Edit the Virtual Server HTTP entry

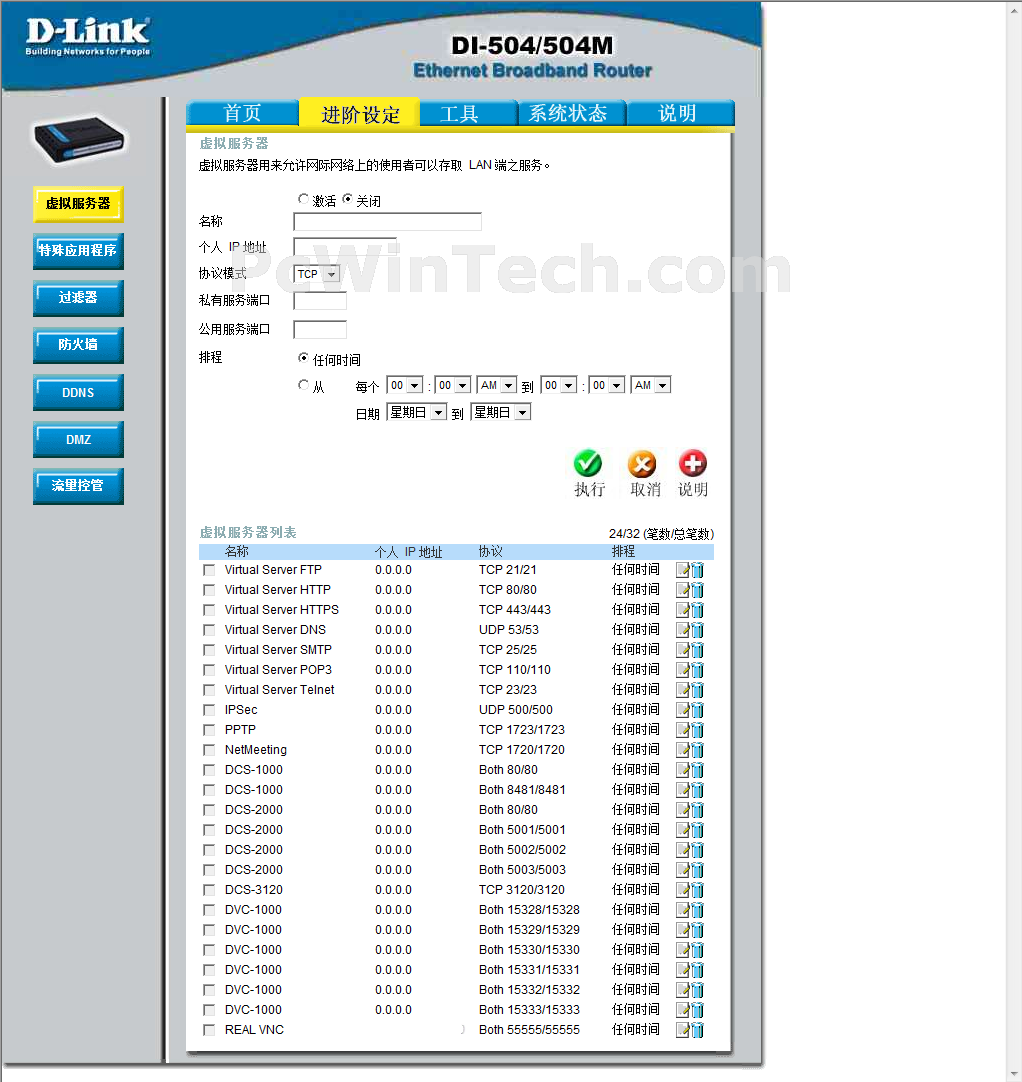[x=682, y=590]
